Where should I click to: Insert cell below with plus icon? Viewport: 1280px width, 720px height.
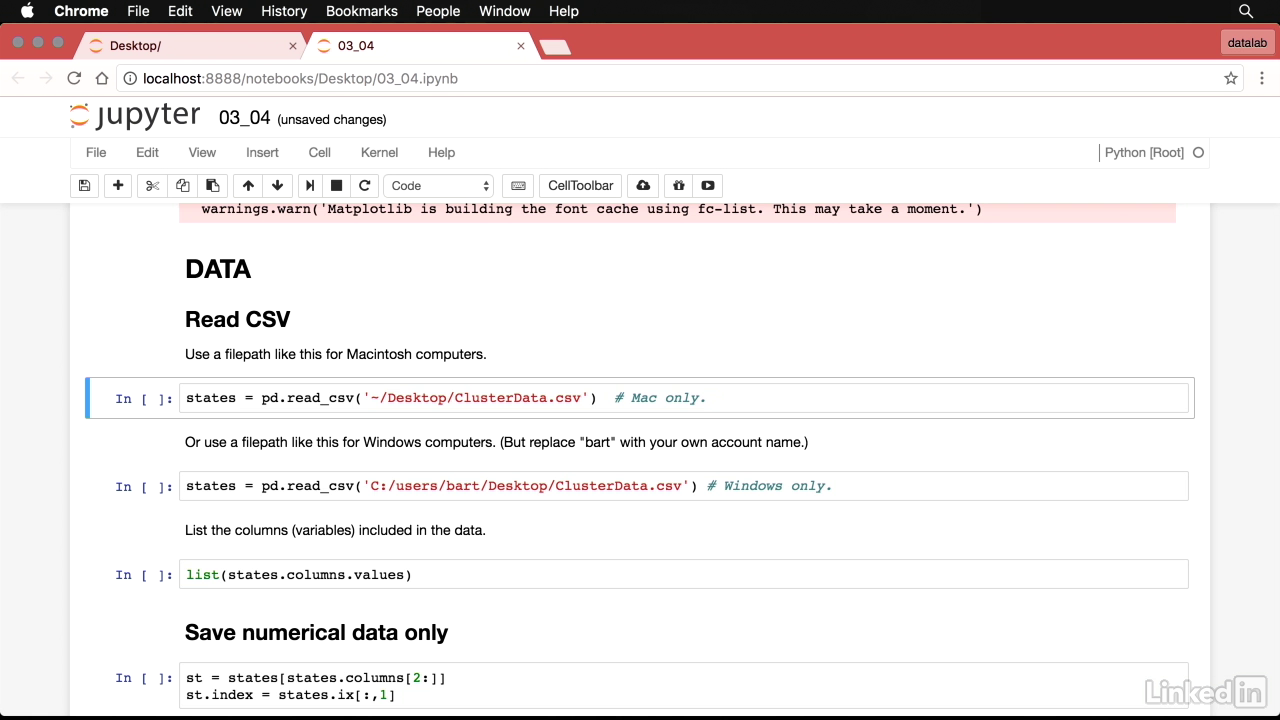pyautogui.click(x=118, y=185)
